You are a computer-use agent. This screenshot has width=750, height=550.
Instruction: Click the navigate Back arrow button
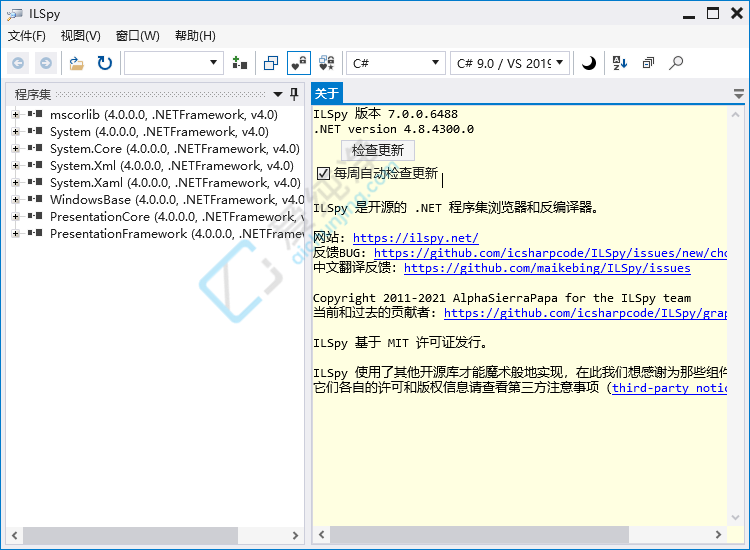tap(18, 63)
